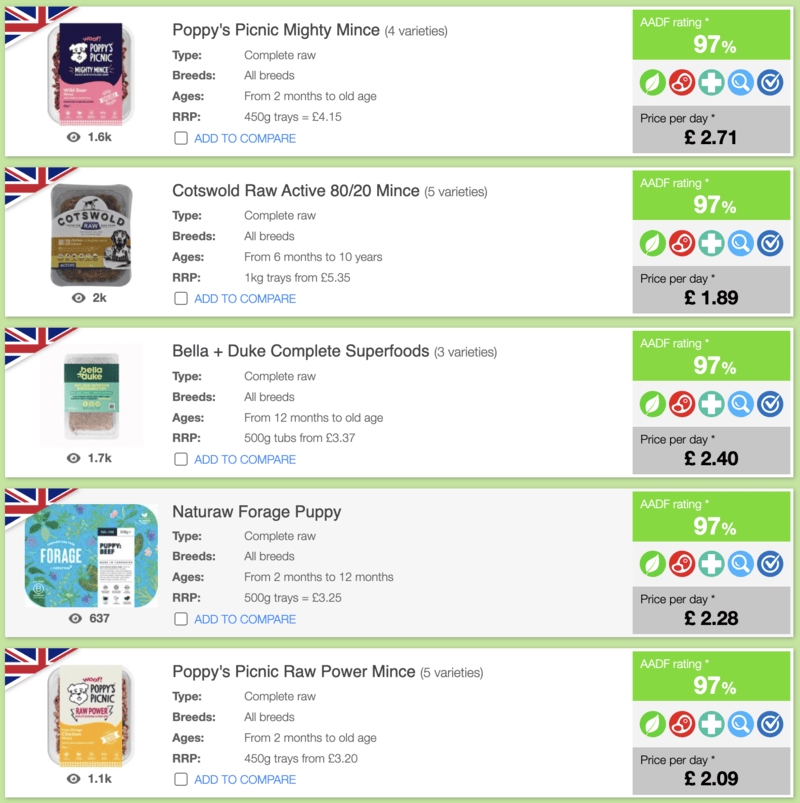Click blue checkmark icon for Cotswold Raw Active
Screen dimensions: 800x803
[x=770, y=243]
